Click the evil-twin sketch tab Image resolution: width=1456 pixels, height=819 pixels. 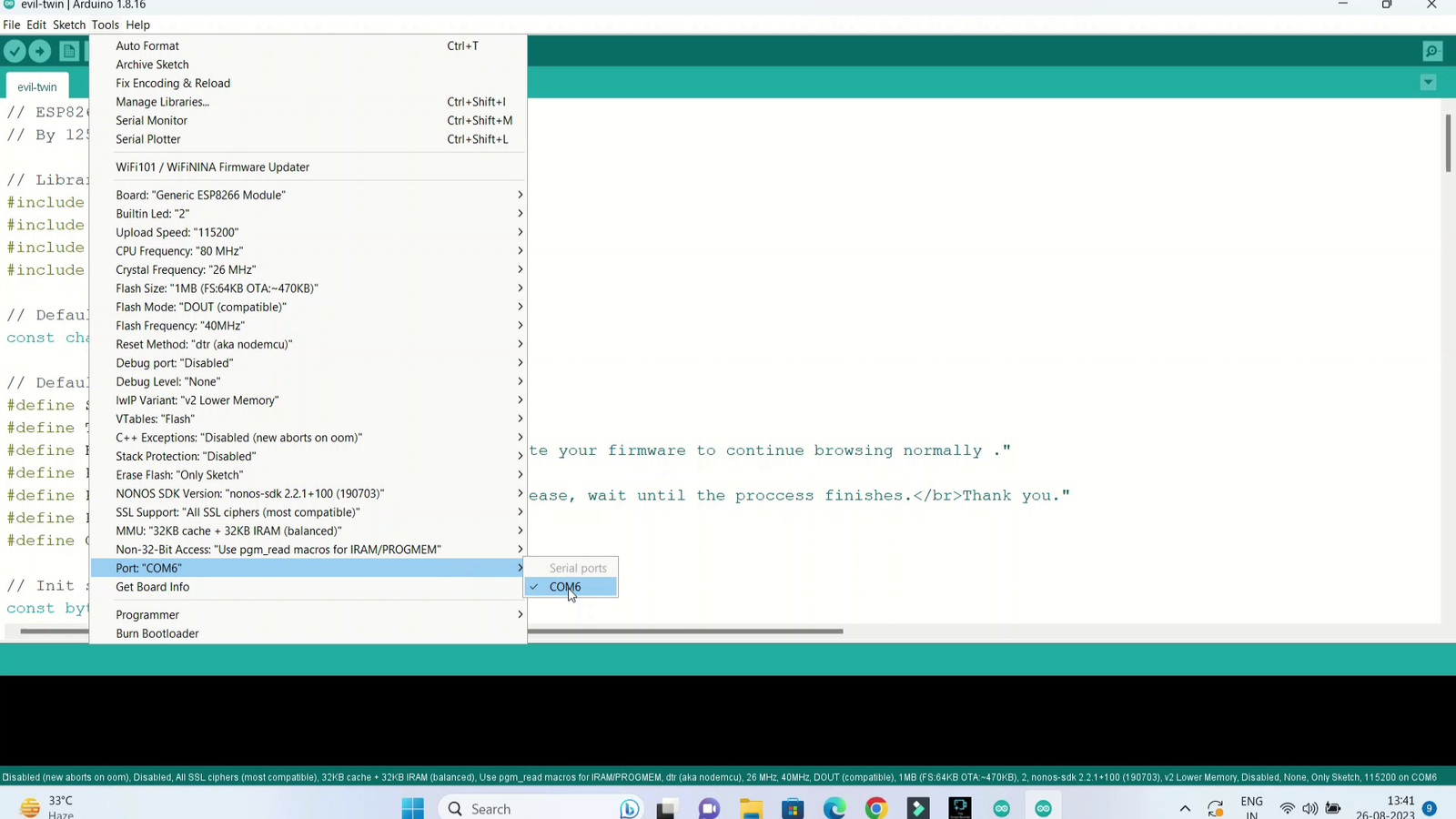[x=36, y=86]
